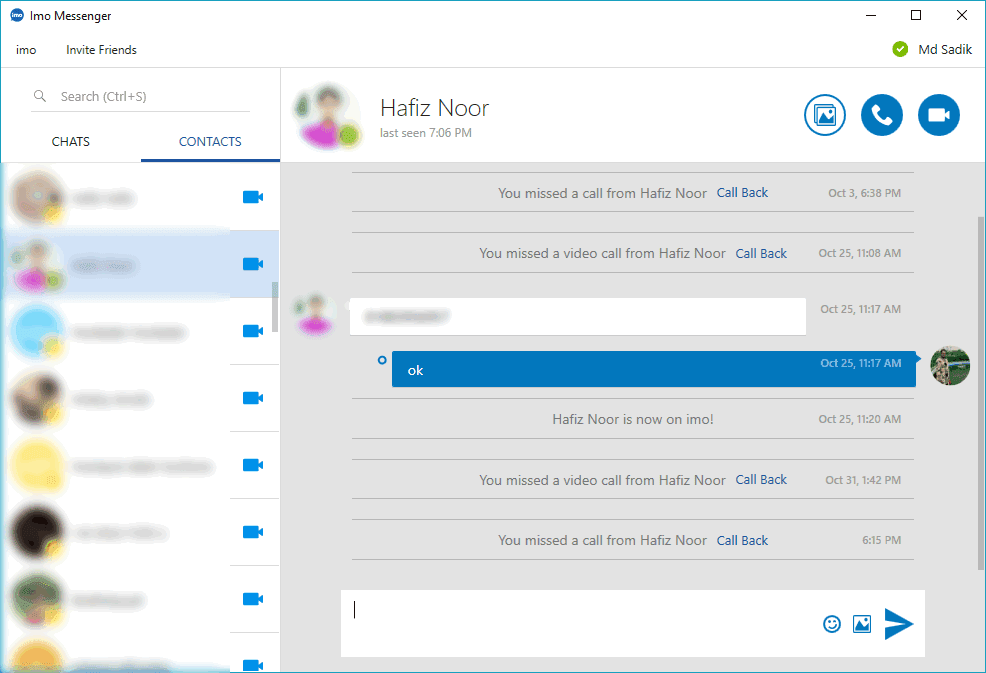
Task: Open Md Sadik account status menu
Action: (x=944, y=50)
